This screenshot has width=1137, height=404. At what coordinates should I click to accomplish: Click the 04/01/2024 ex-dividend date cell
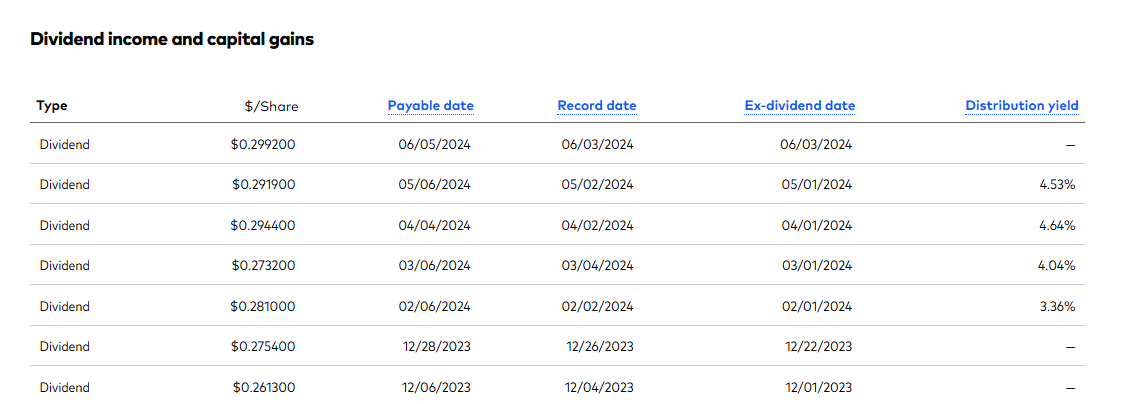[x=816, y=225]
